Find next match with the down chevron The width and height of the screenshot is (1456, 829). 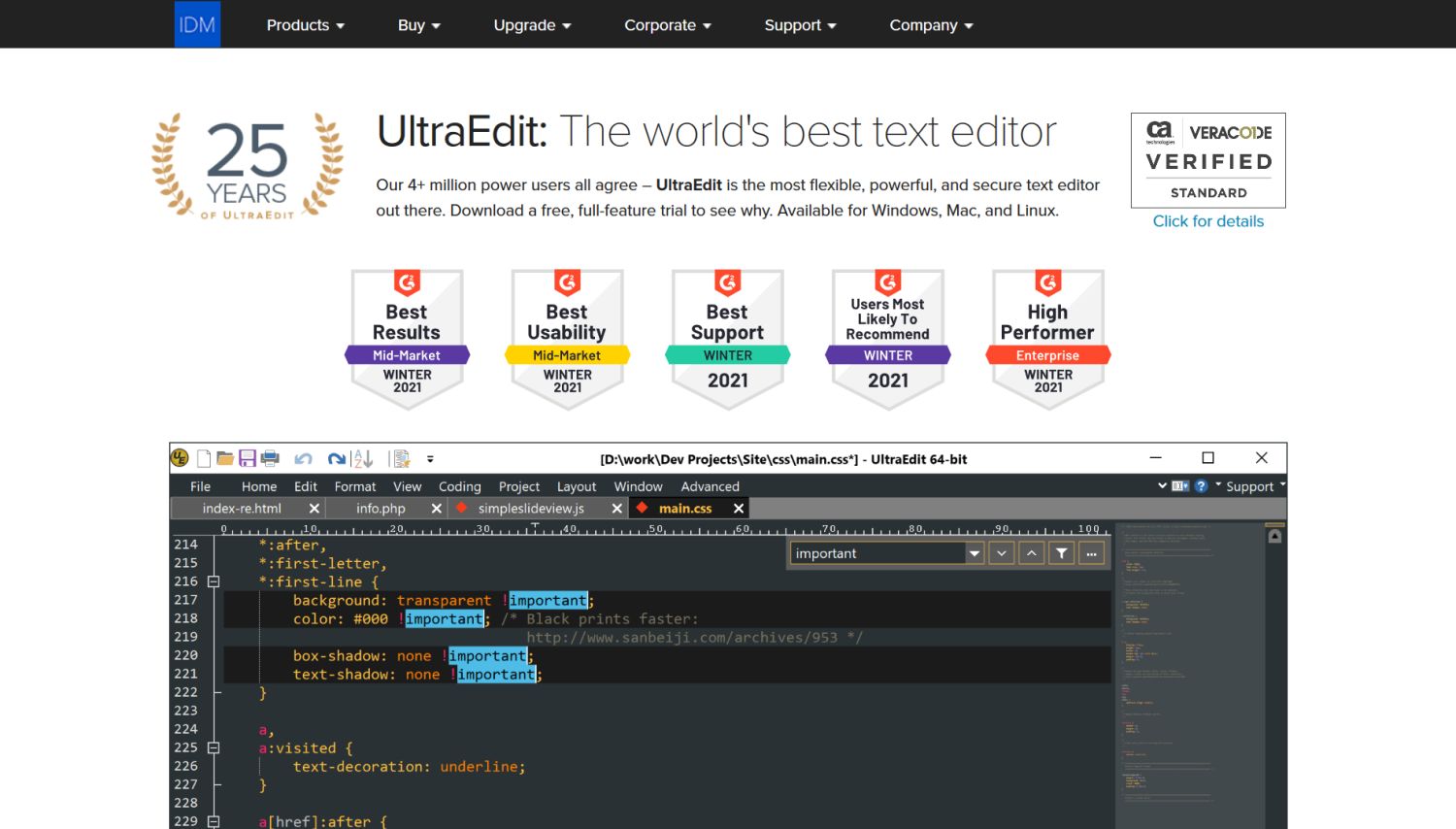coord(1001,552)
